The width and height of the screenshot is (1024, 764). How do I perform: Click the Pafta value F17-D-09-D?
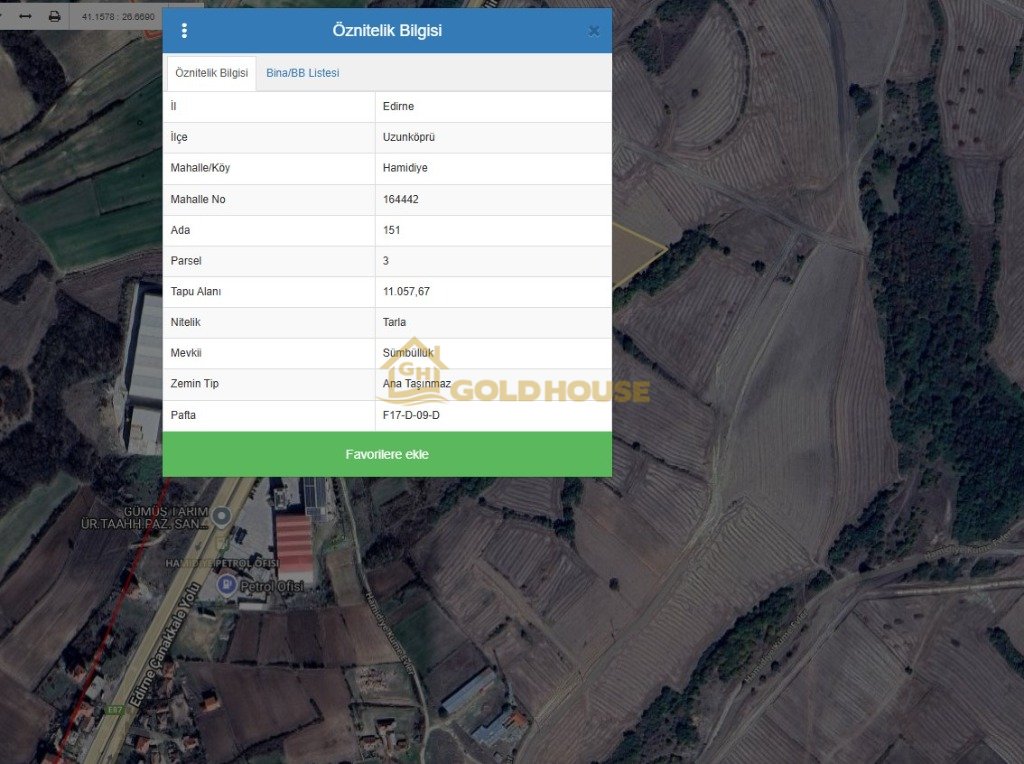click(411, 415)
